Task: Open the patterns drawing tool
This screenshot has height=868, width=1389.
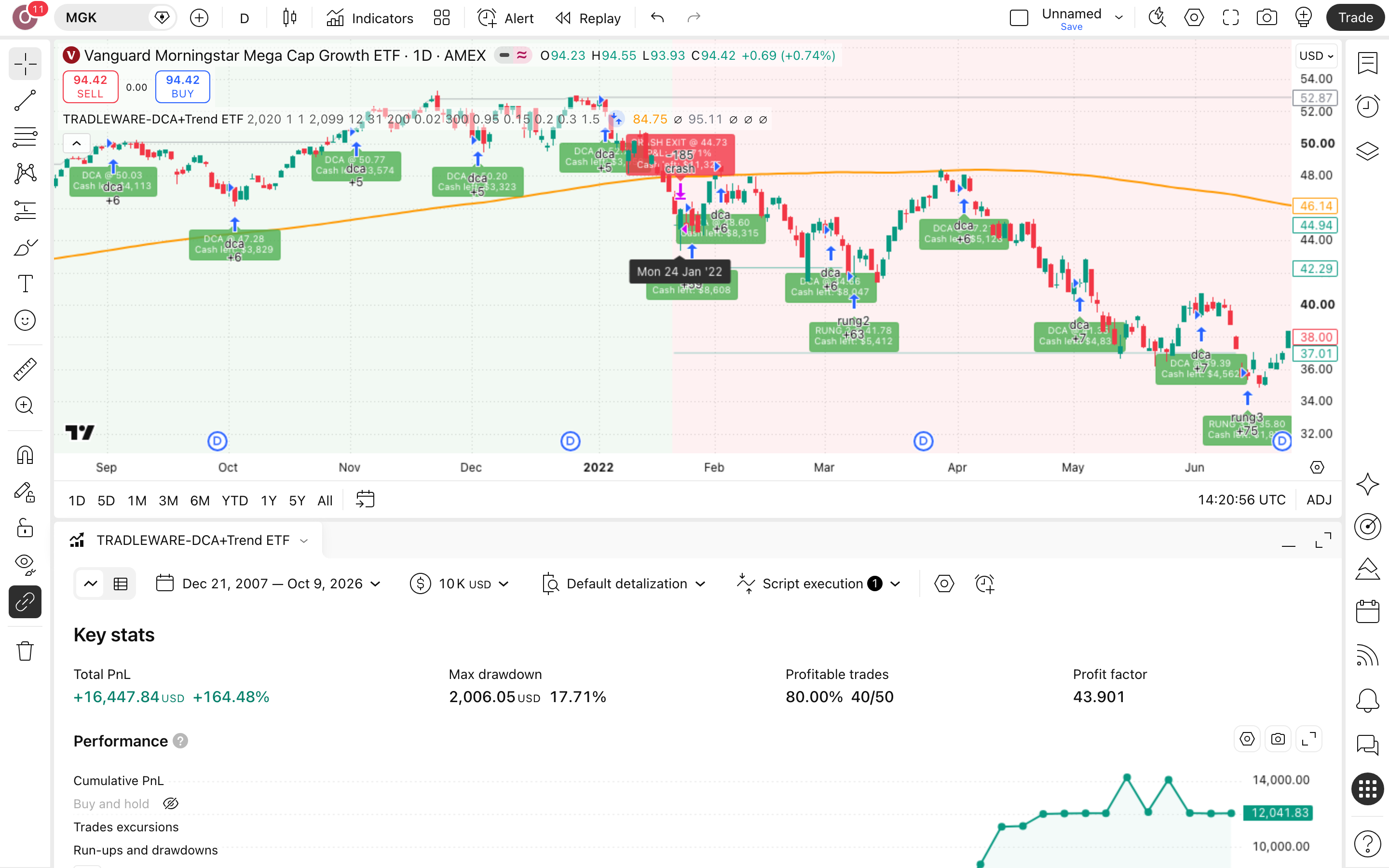Action: 25,174
